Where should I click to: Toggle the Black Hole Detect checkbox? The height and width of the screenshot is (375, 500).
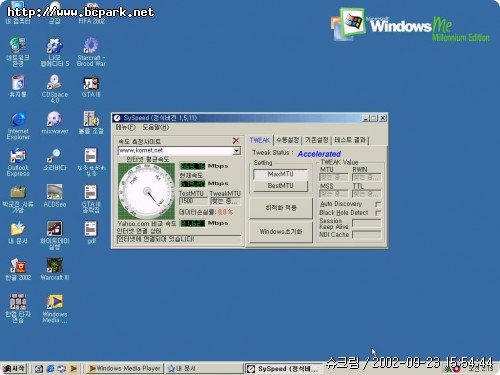coord(378,213)
